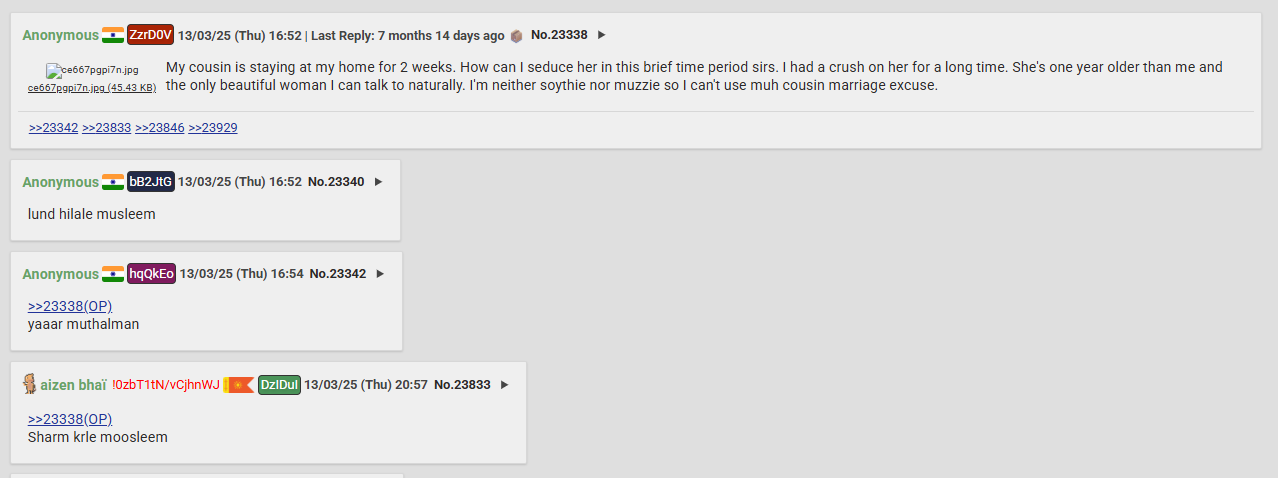This screenshot has width=1278, height=478.
Task: Click the India flag beside the ZzrD0V ID
Action: 113,35
